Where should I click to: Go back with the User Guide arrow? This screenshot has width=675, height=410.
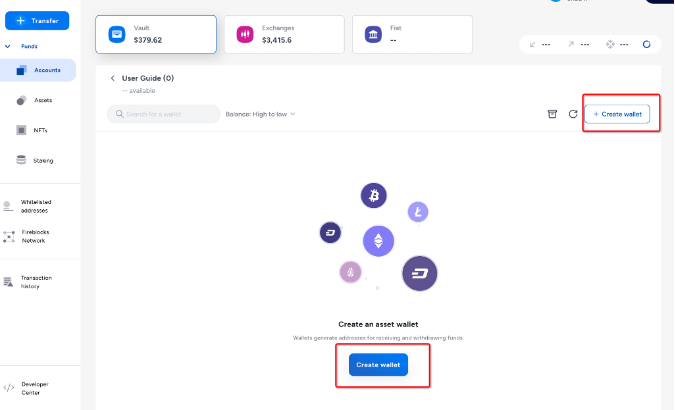click(x=113, y=78)
